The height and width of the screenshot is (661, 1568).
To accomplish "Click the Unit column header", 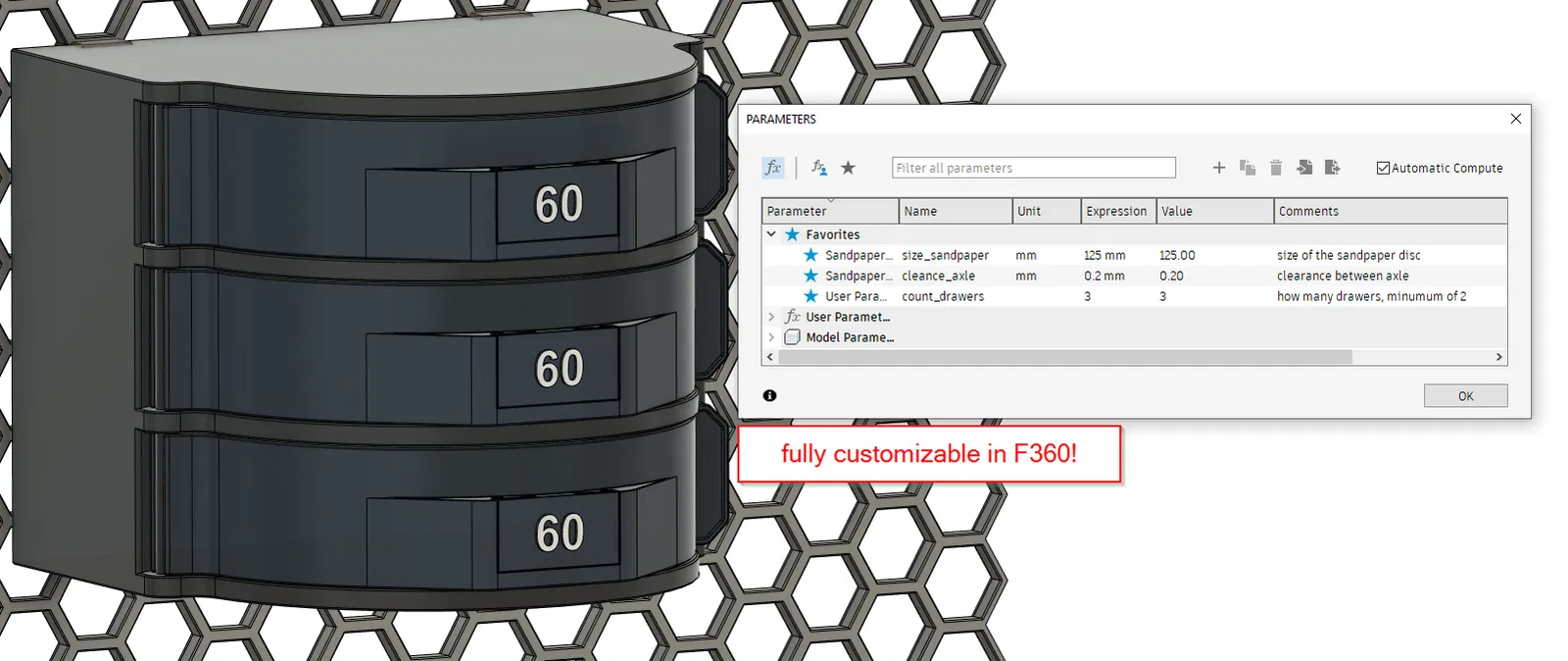I will tap(1047, 211).
